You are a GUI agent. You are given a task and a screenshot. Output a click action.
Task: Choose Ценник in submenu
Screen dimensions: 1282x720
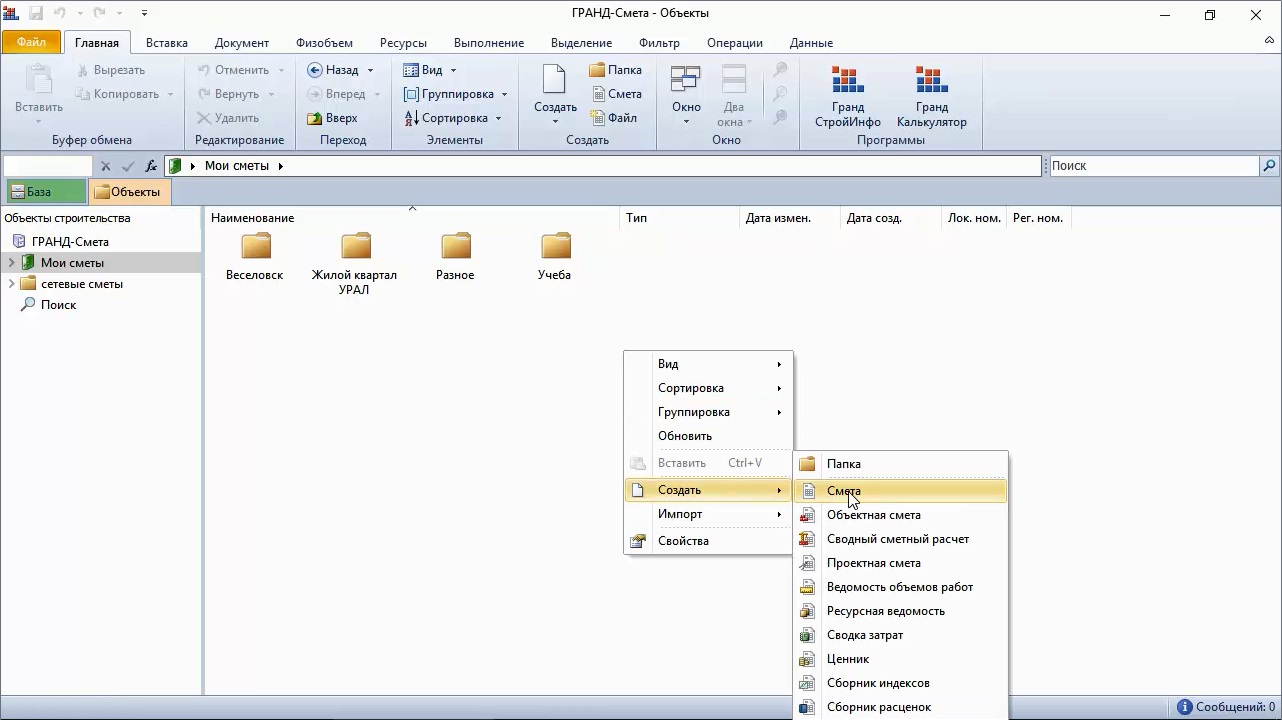coord(900,659)
